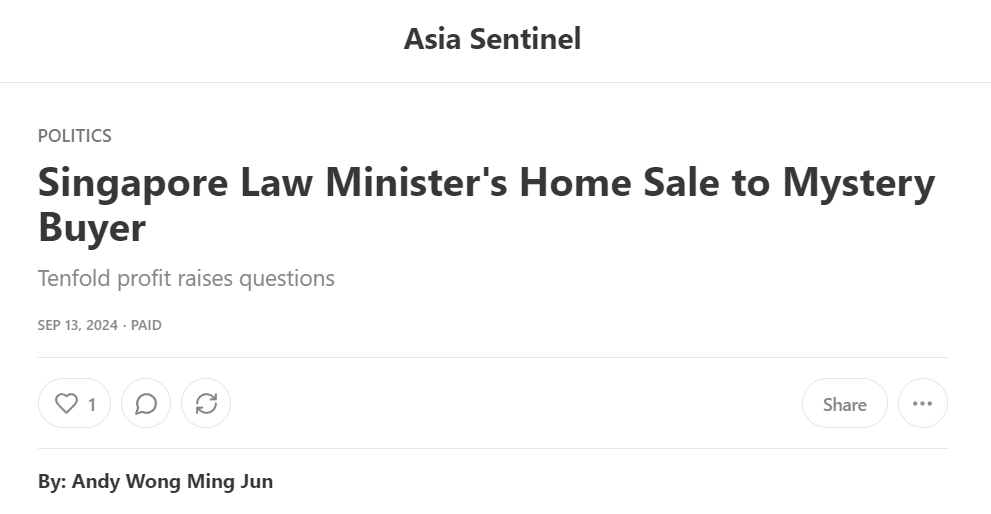Click the word "Mystery" in the headline
Screen dimensions: 991x514
[x=858, y=184]
